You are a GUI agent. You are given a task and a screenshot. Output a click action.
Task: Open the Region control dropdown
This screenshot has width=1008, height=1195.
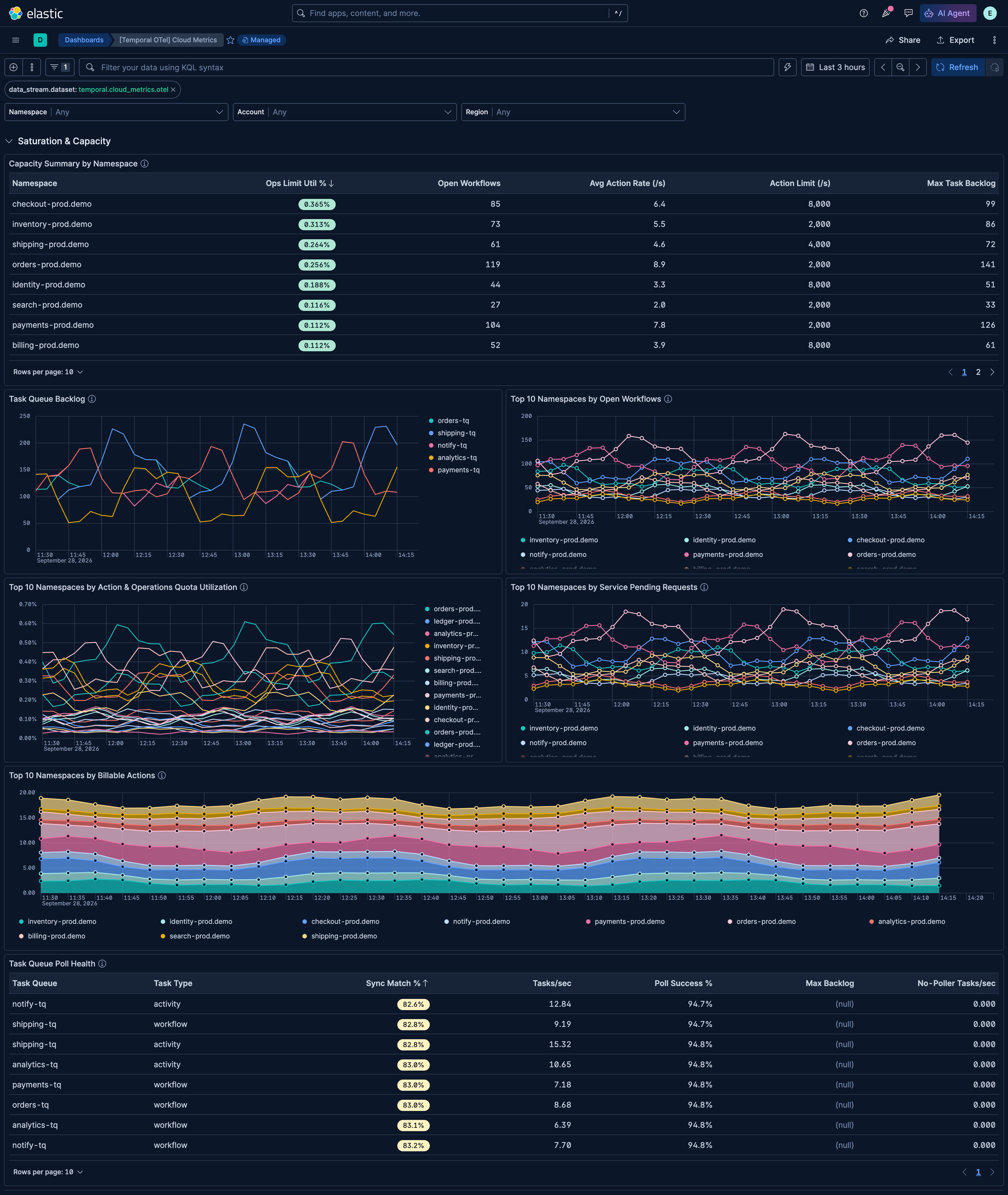point(573,112)
